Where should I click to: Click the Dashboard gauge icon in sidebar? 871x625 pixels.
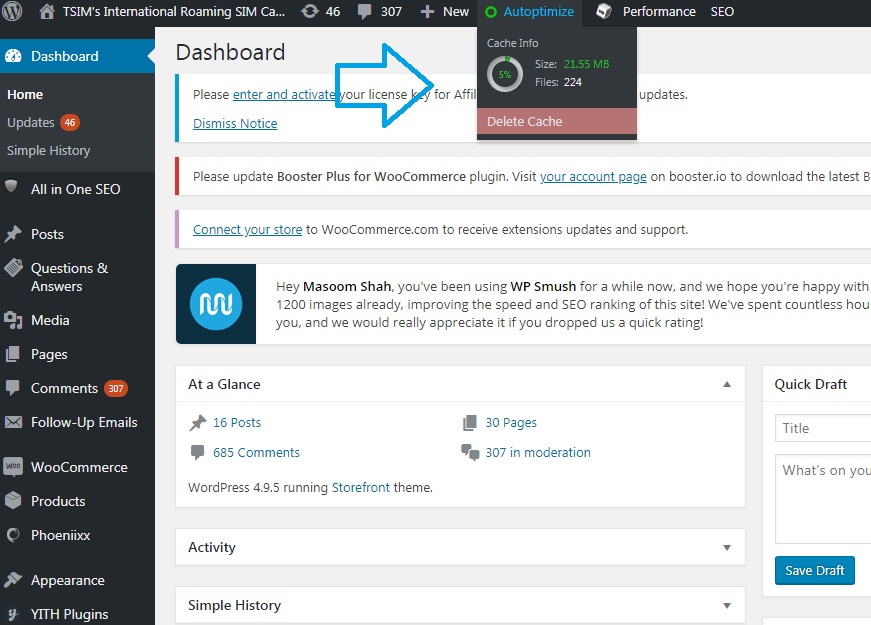(x=13, y=56)
